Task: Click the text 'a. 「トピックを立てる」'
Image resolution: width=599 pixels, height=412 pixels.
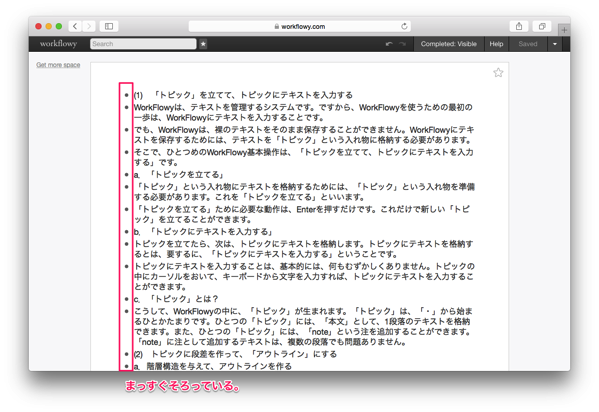Action: tap(178, 175)
